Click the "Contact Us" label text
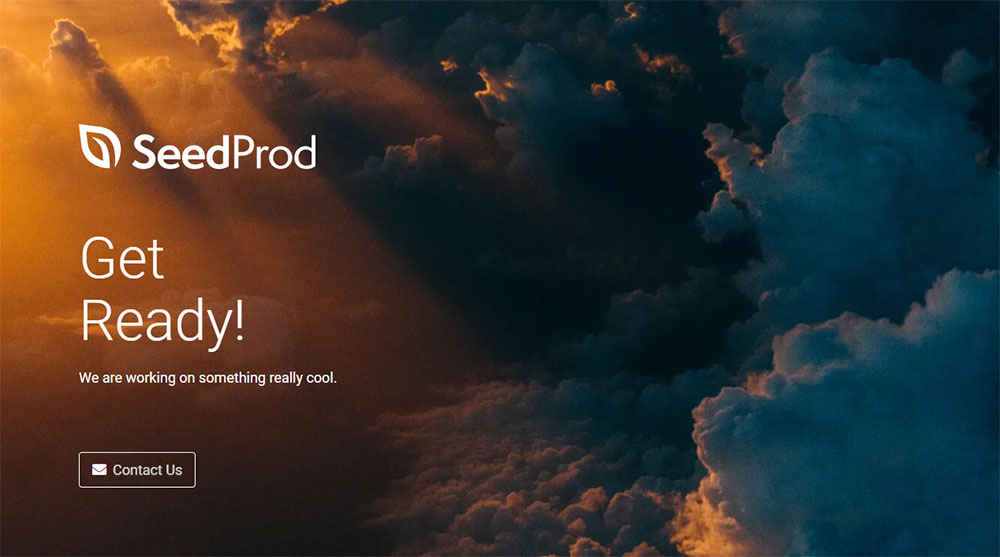This screenshot has height=557, width=1000. pos(147,470)
